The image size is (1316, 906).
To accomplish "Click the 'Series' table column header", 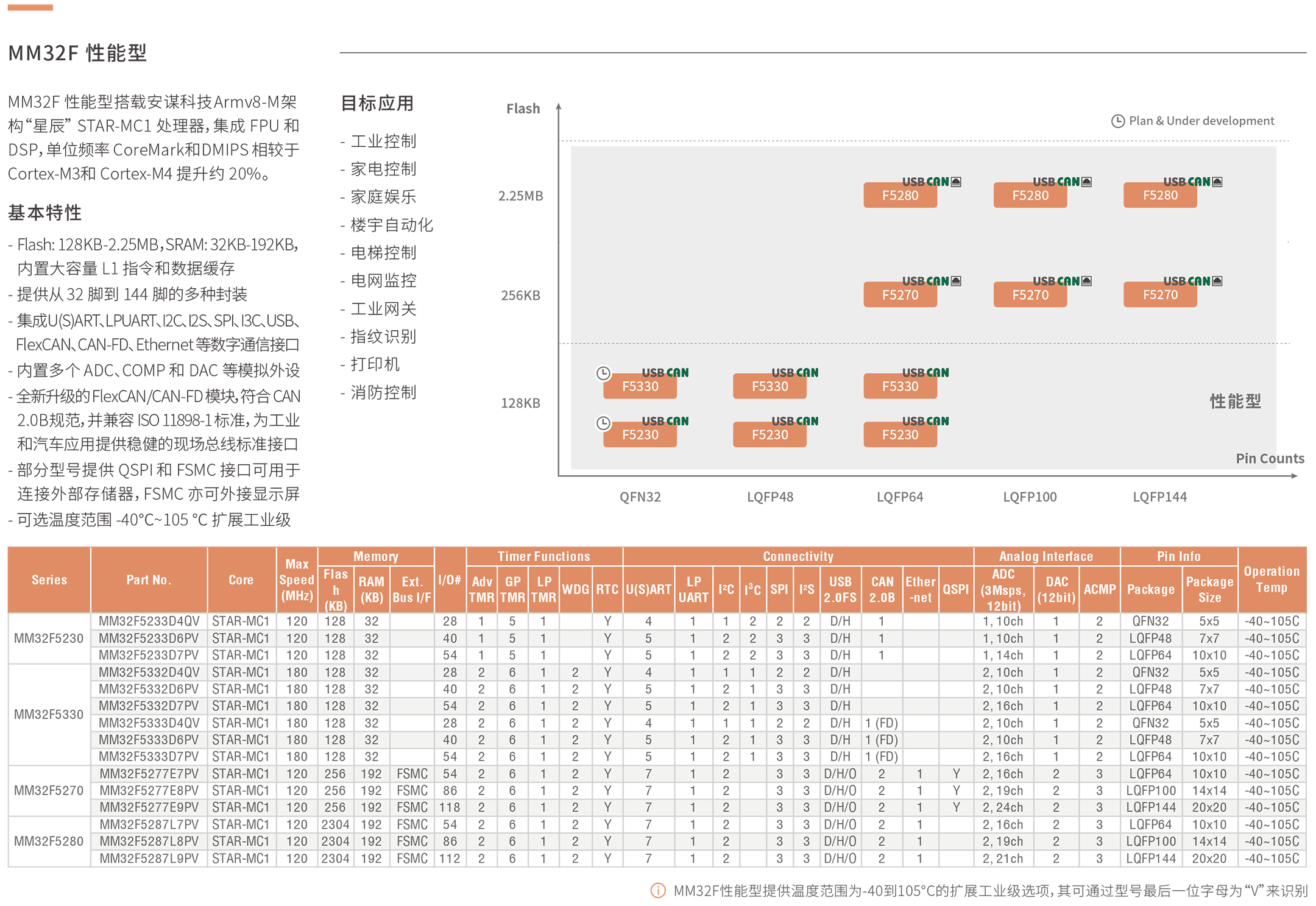I will (x=49, y=579).
